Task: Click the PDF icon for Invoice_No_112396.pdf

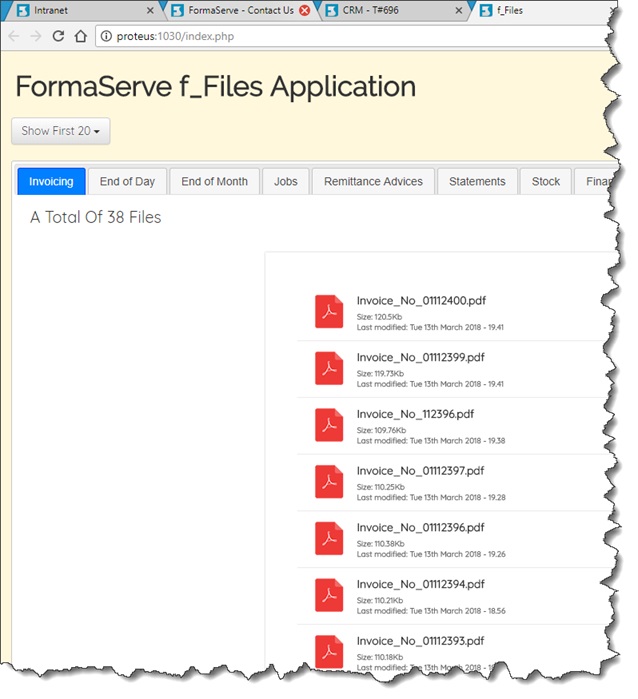Action: [x=329, y=425]
